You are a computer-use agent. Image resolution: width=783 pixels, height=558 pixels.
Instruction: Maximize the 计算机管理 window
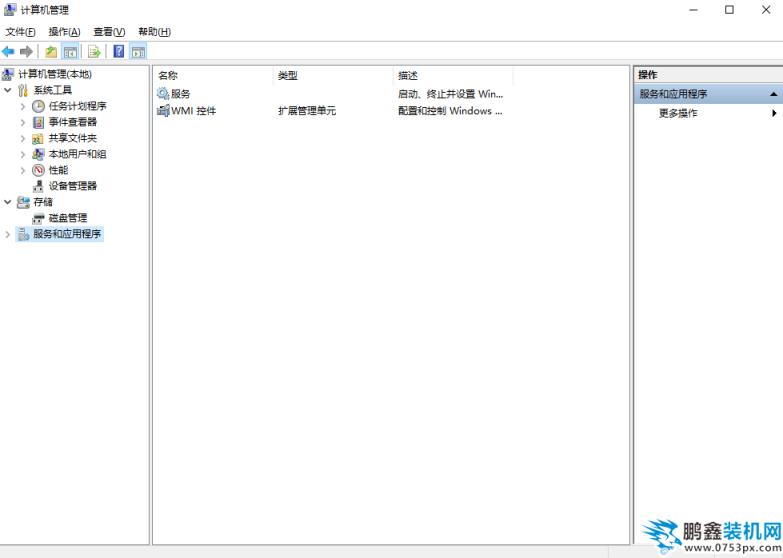(x=730, y=9)
